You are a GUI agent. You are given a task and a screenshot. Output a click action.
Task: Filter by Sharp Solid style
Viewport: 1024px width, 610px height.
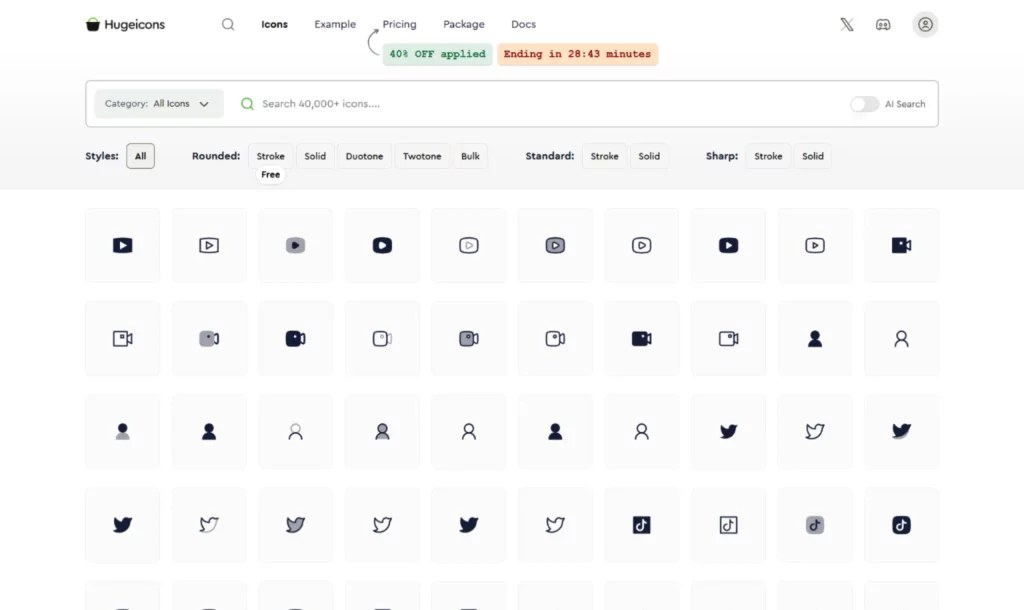(x=812, y=156)
